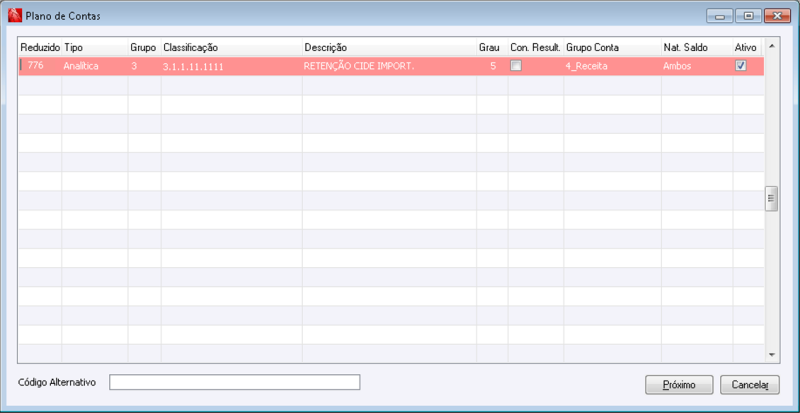Select classification 3.1.1.11.1111 cell
Screen dimensions: 800x413
tap(232, 66)
